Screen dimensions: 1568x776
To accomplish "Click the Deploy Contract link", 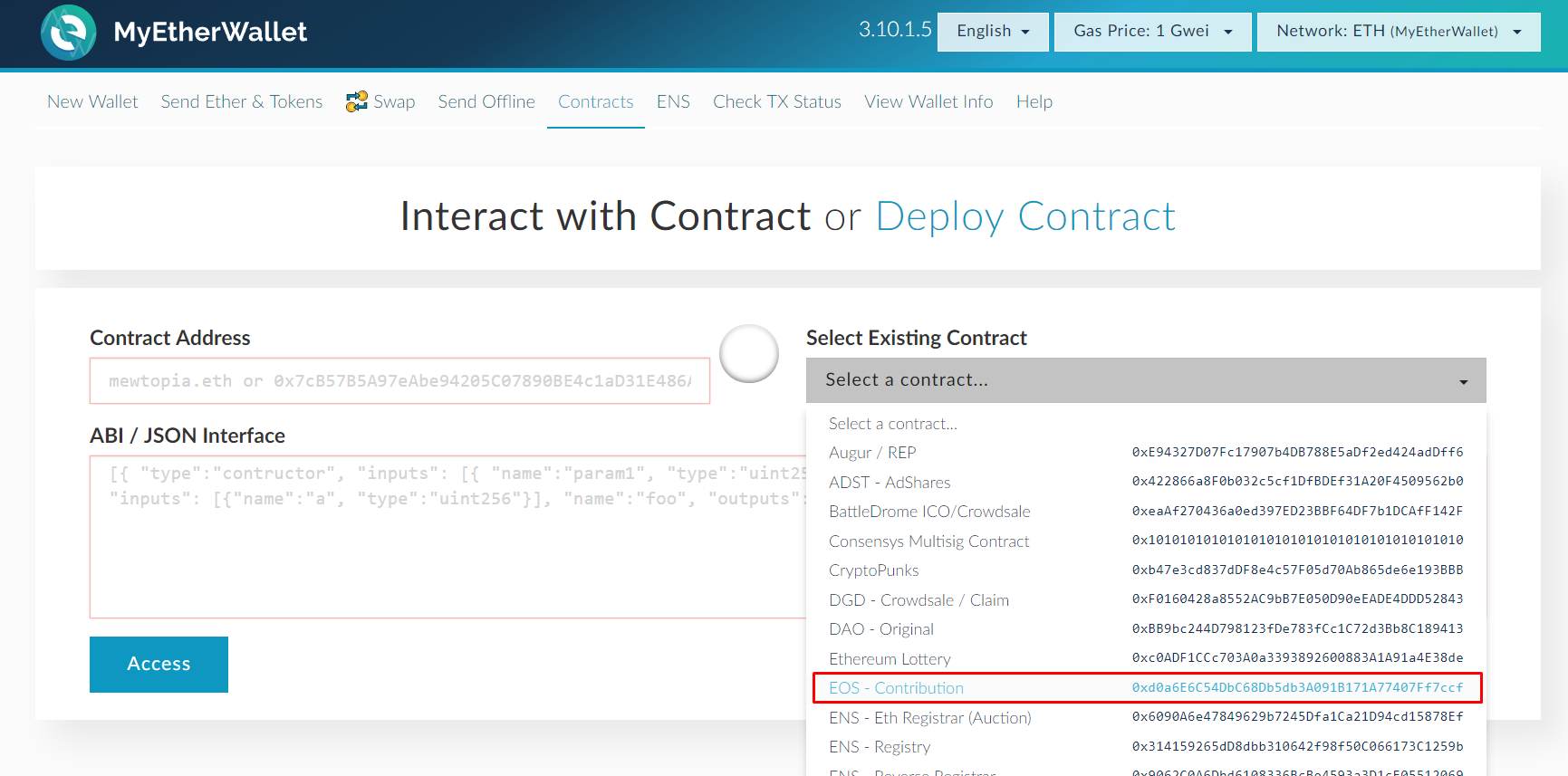I will click(x=1025, y=216).
